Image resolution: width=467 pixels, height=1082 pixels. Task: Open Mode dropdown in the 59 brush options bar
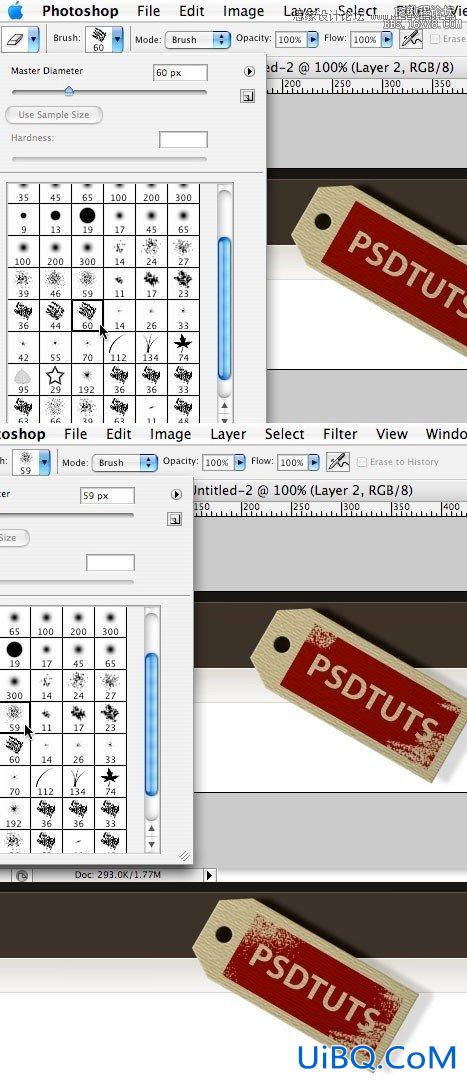click(x=125, y=462)
